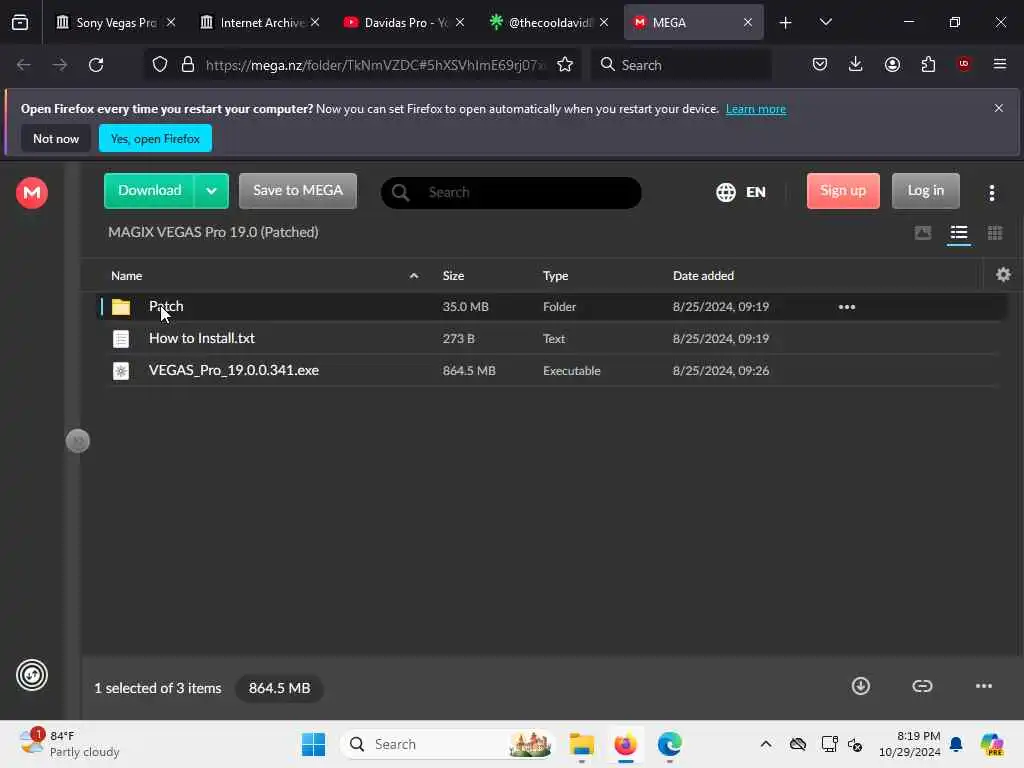Image resolution: width=1024 pixels, height=768 pixels.
Task: Click the tracking protection shield icon
Action: (x=160, y=65)
